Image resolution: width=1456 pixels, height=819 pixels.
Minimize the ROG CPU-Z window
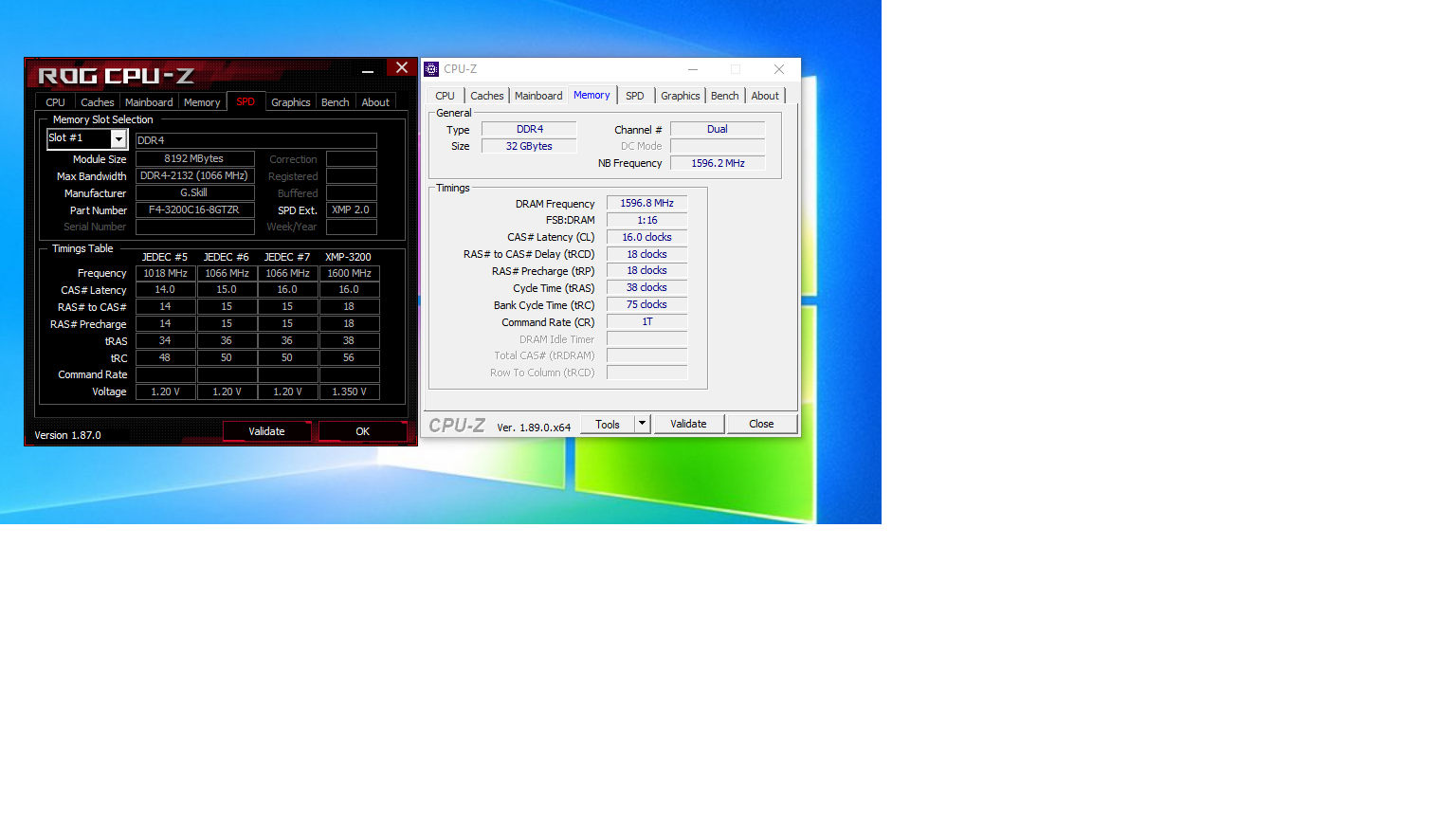pos(368,69)
